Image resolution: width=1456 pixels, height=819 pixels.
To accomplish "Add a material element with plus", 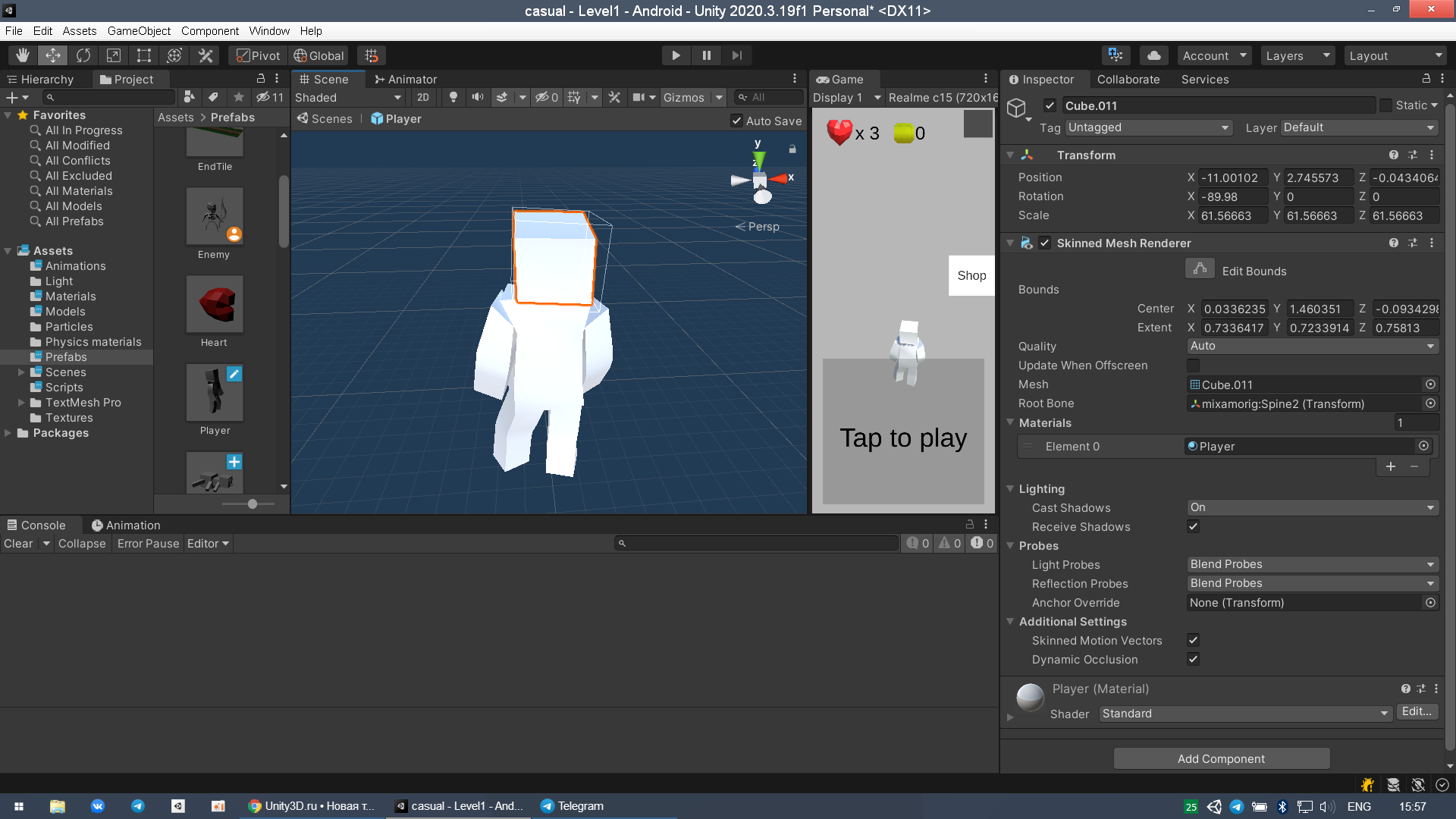I will coord(1391,466).
